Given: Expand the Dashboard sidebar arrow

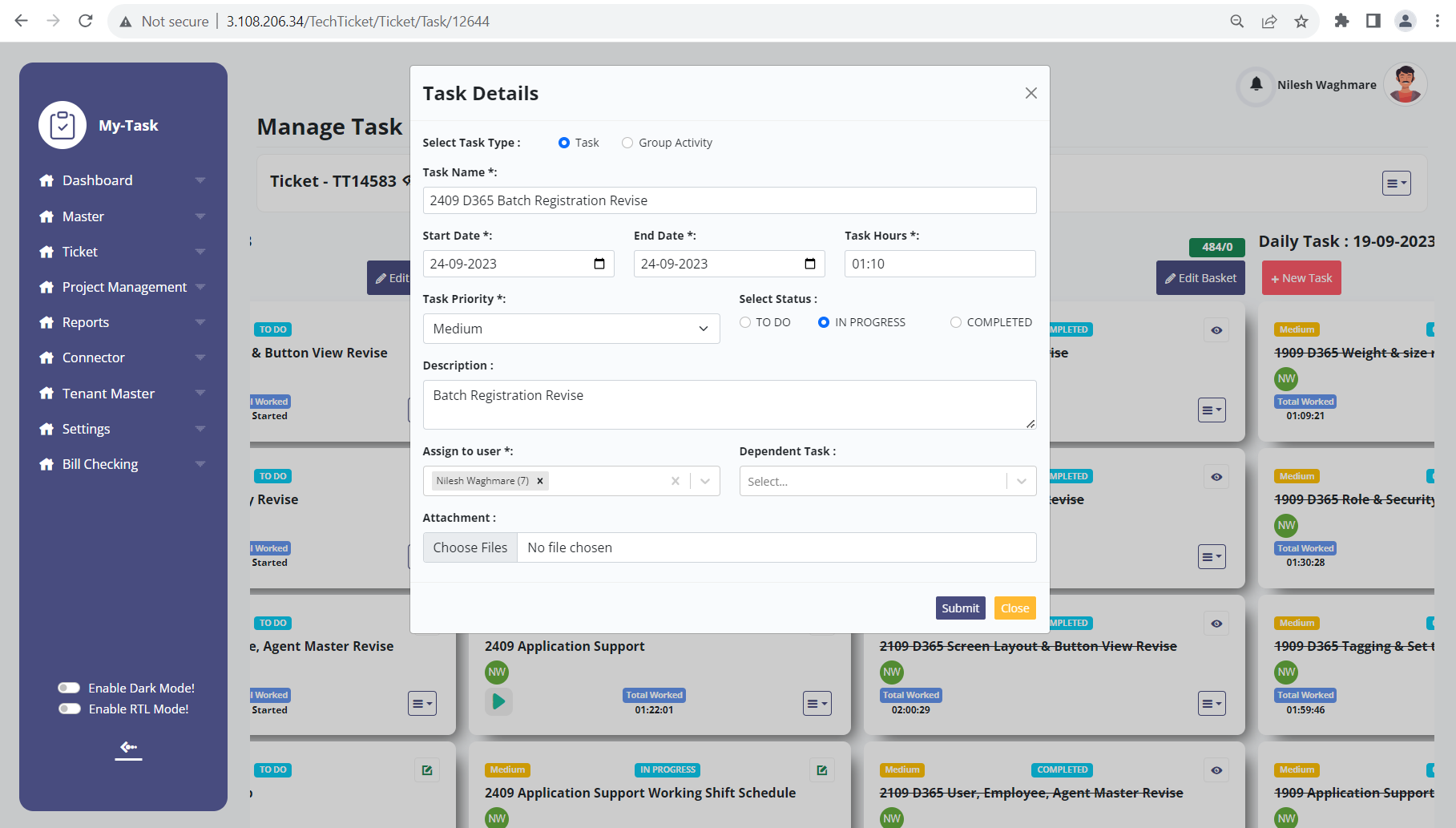Looking at the screenshot, I should [x=200, y=180].
